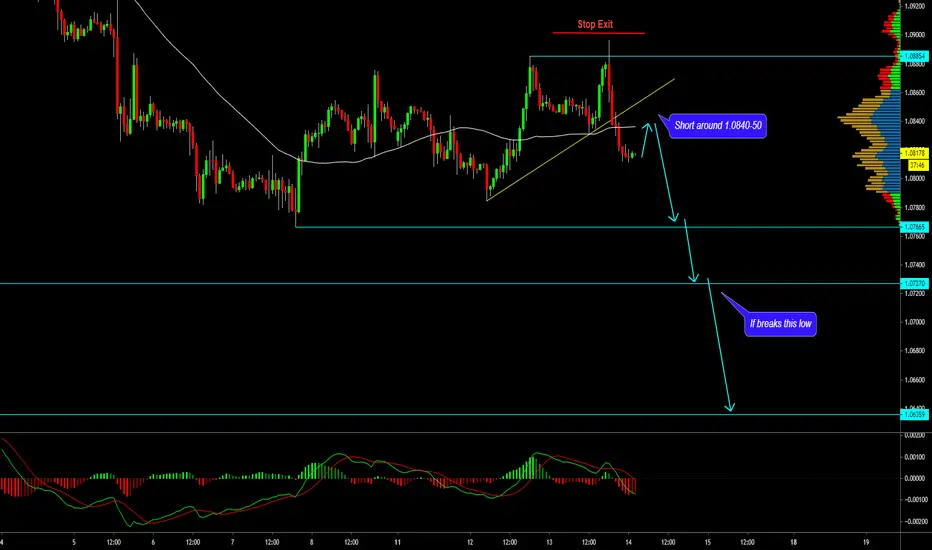Select the cyan 1.07270 price label
Image resolution: width=932 pixels, height=550 pixels.
pos(915,284)
